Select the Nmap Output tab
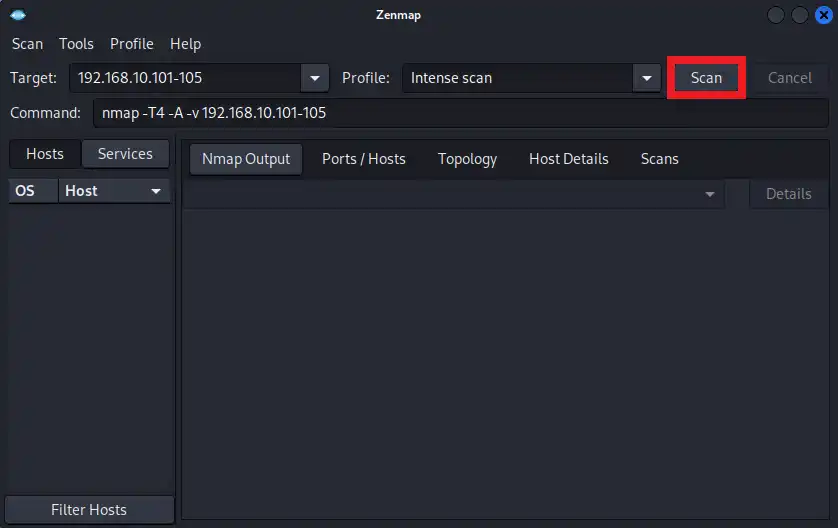Screen dimensions: 838x528 [x=246, y=159]
